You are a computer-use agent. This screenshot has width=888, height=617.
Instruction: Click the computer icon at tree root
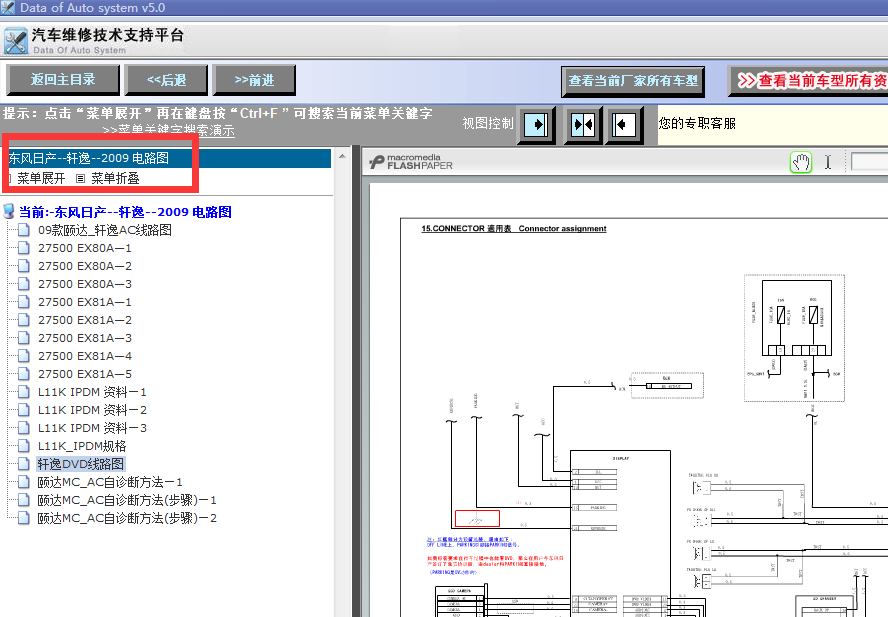[8, 211]
